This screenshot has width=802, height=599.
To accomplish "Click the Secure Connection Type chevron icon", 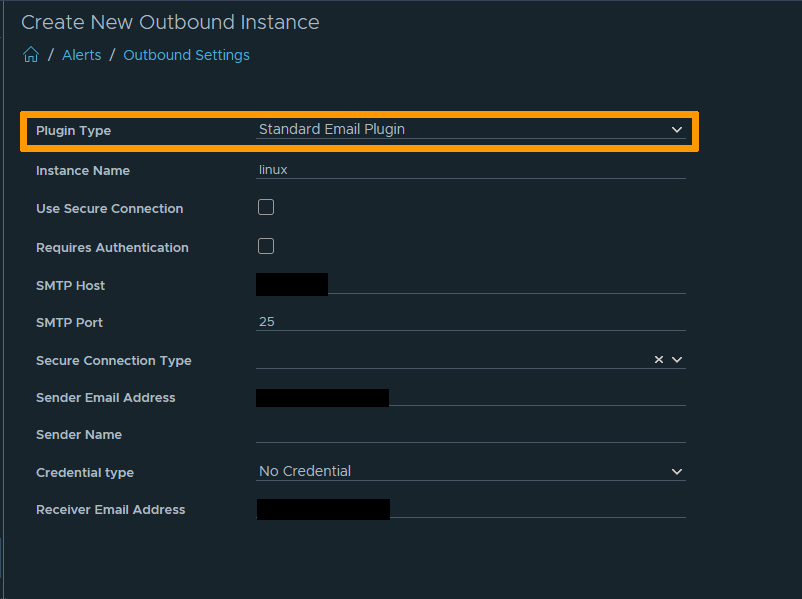I will tap(677, 359).
